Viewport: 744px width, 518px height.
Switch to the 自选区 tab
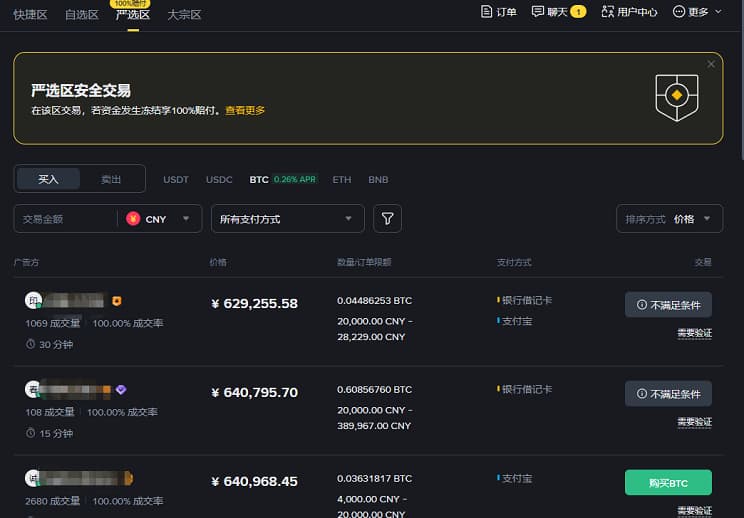82,15
